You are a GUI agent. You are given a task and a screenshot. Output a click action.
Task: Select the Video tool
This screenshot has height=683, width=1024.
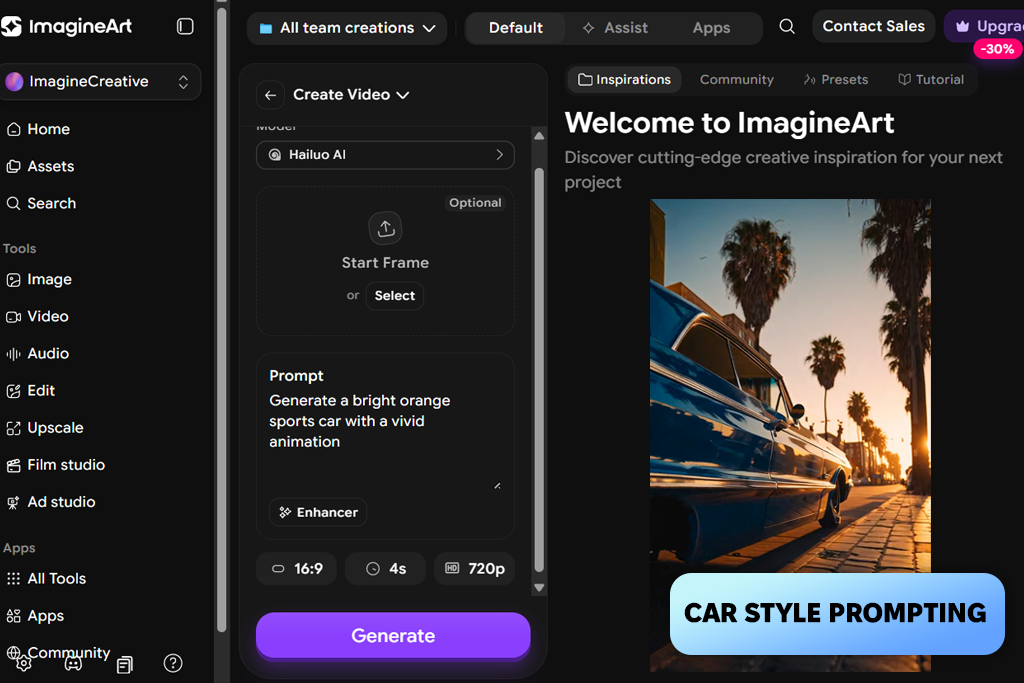coord(37,317)
